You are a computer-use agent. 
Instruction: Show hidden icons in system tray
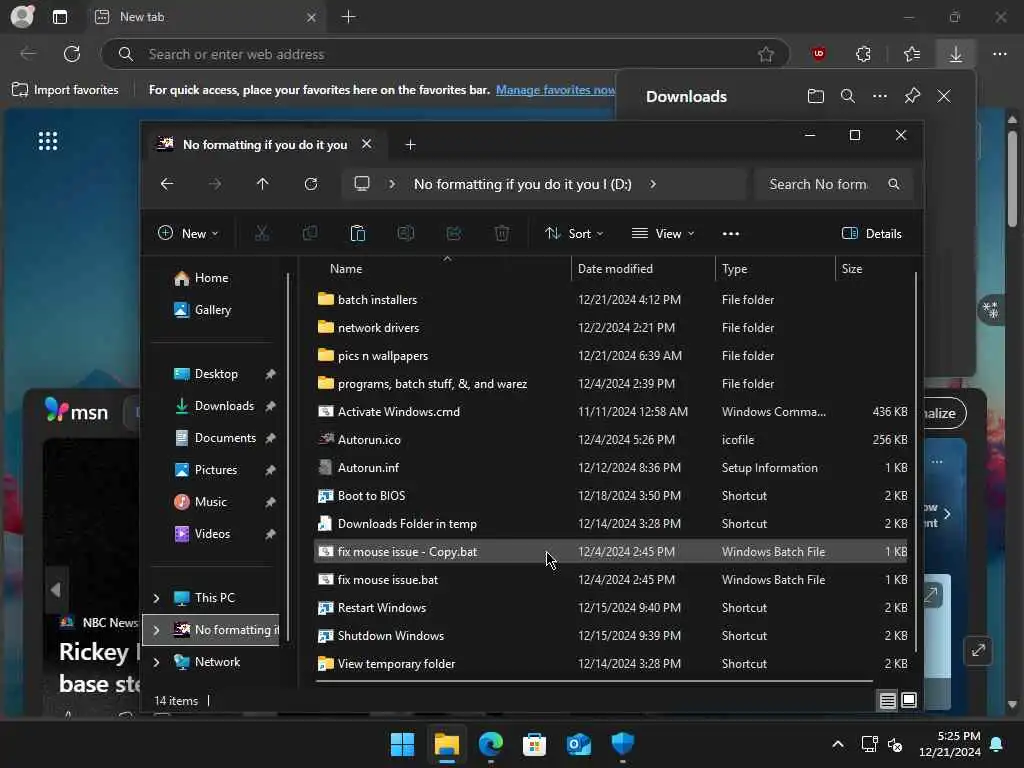click(838, 744)
